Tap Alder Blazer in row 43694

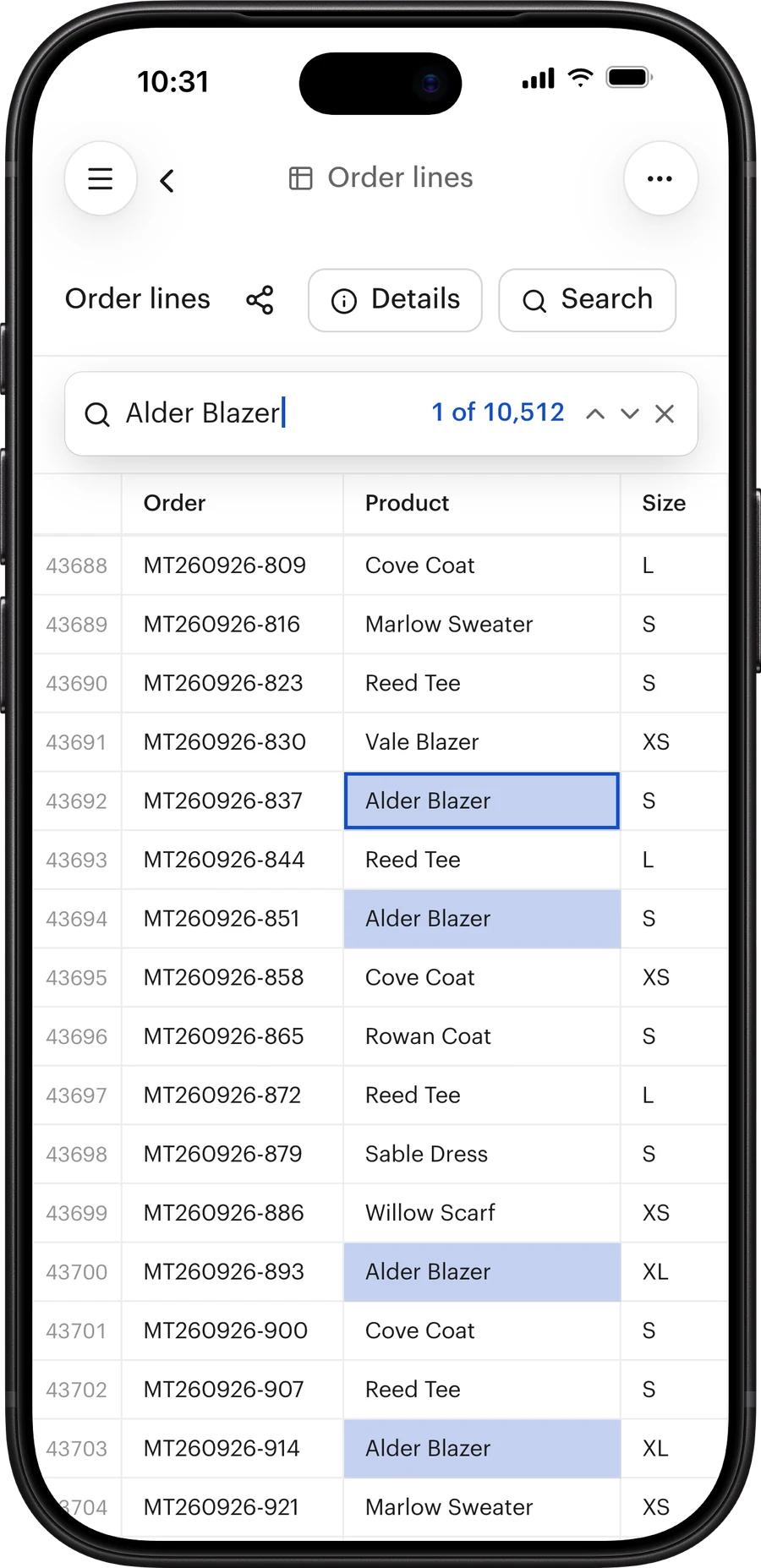482,919
